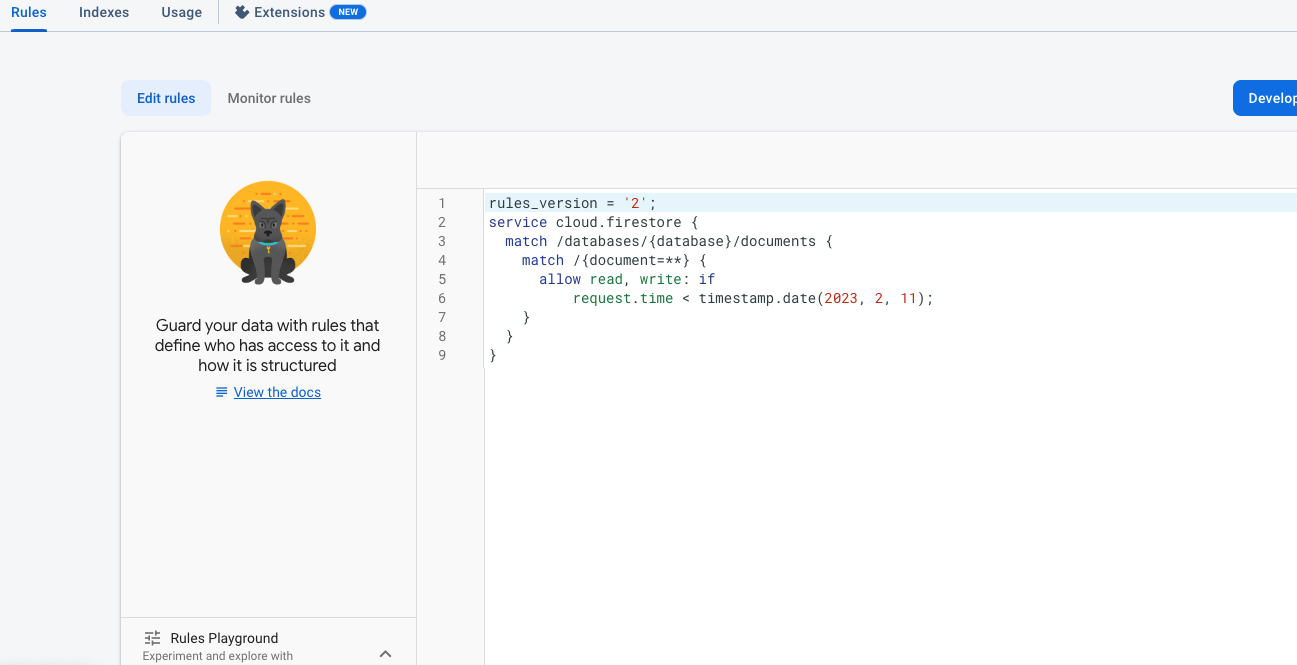Open the View the docs link

(277, 393)
